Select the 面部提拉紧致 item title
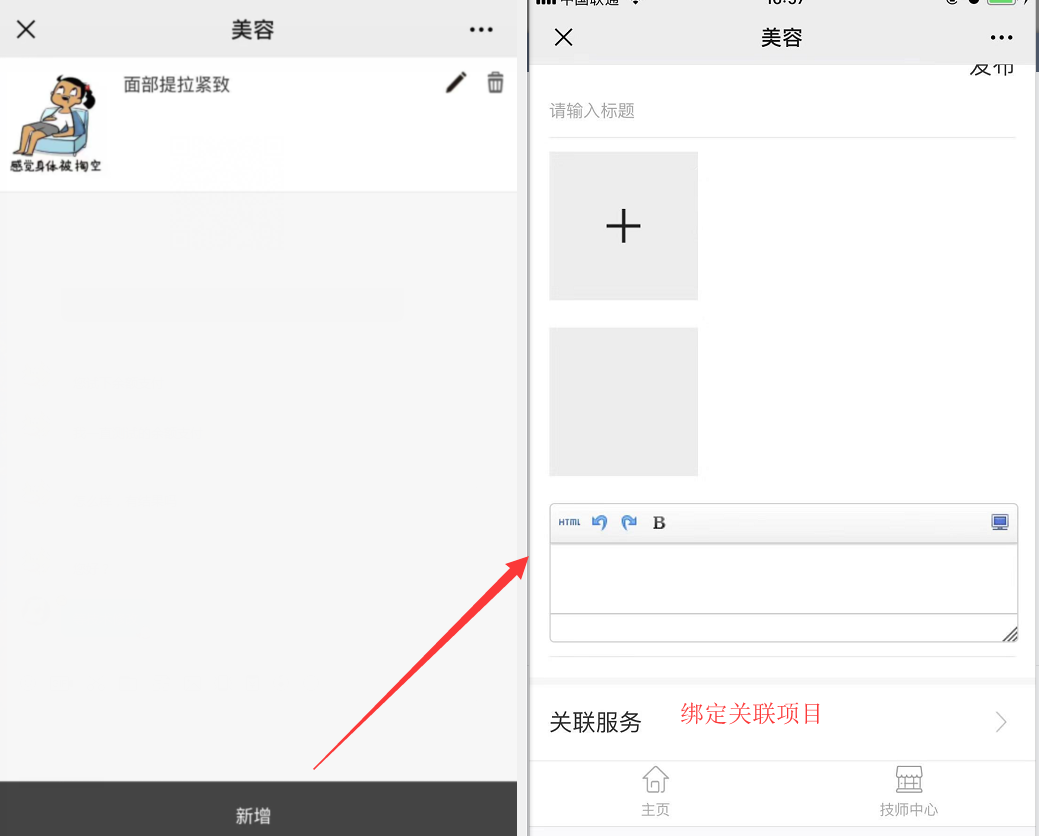1039x836 pixels. pyautogui.click(x=176, y=85)
